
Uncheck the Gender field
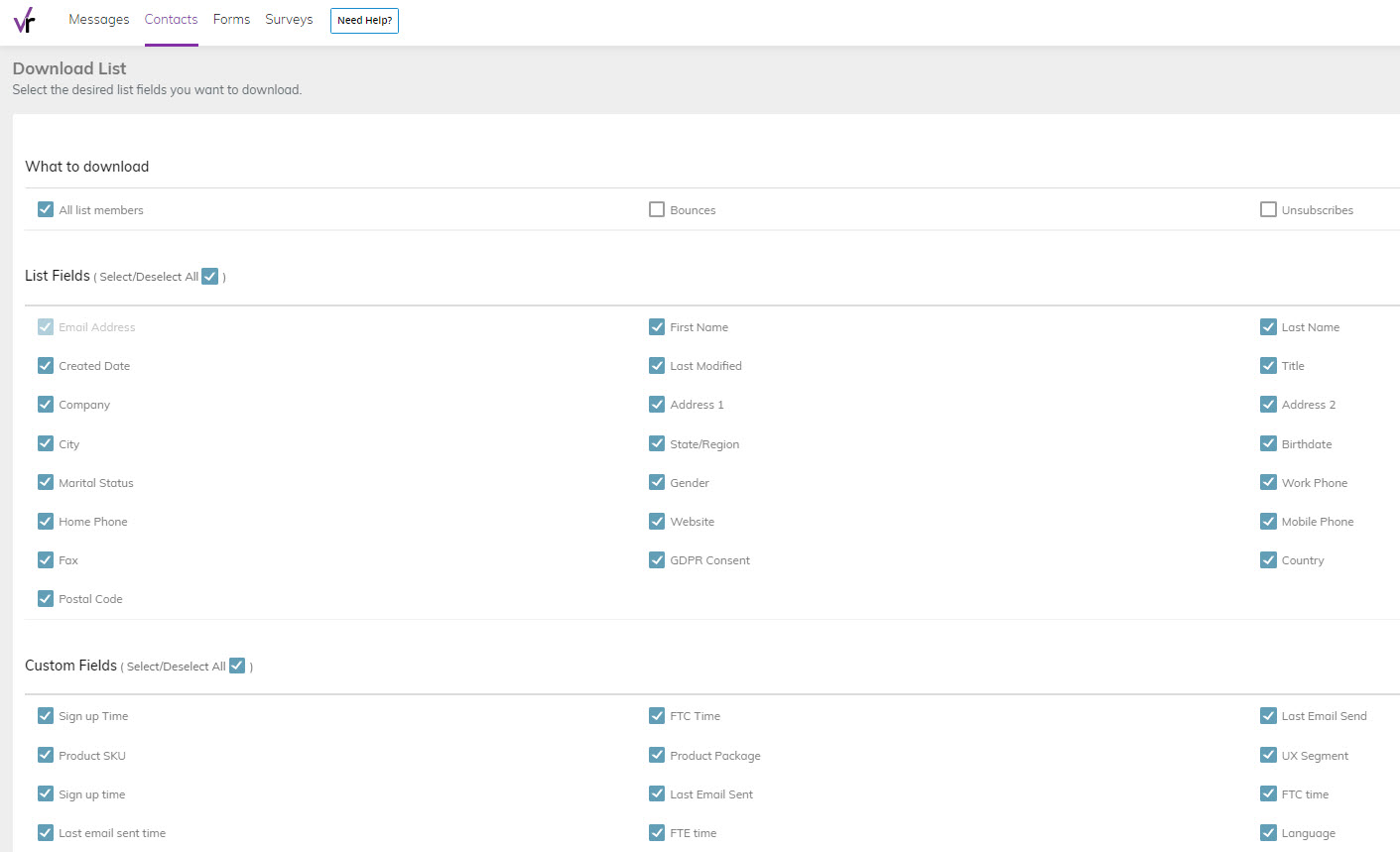[x=657, y=482]
